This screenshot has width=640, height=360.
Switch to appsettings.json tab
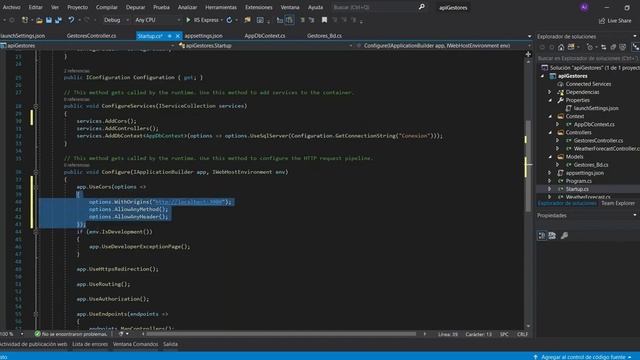coord(204,36)
